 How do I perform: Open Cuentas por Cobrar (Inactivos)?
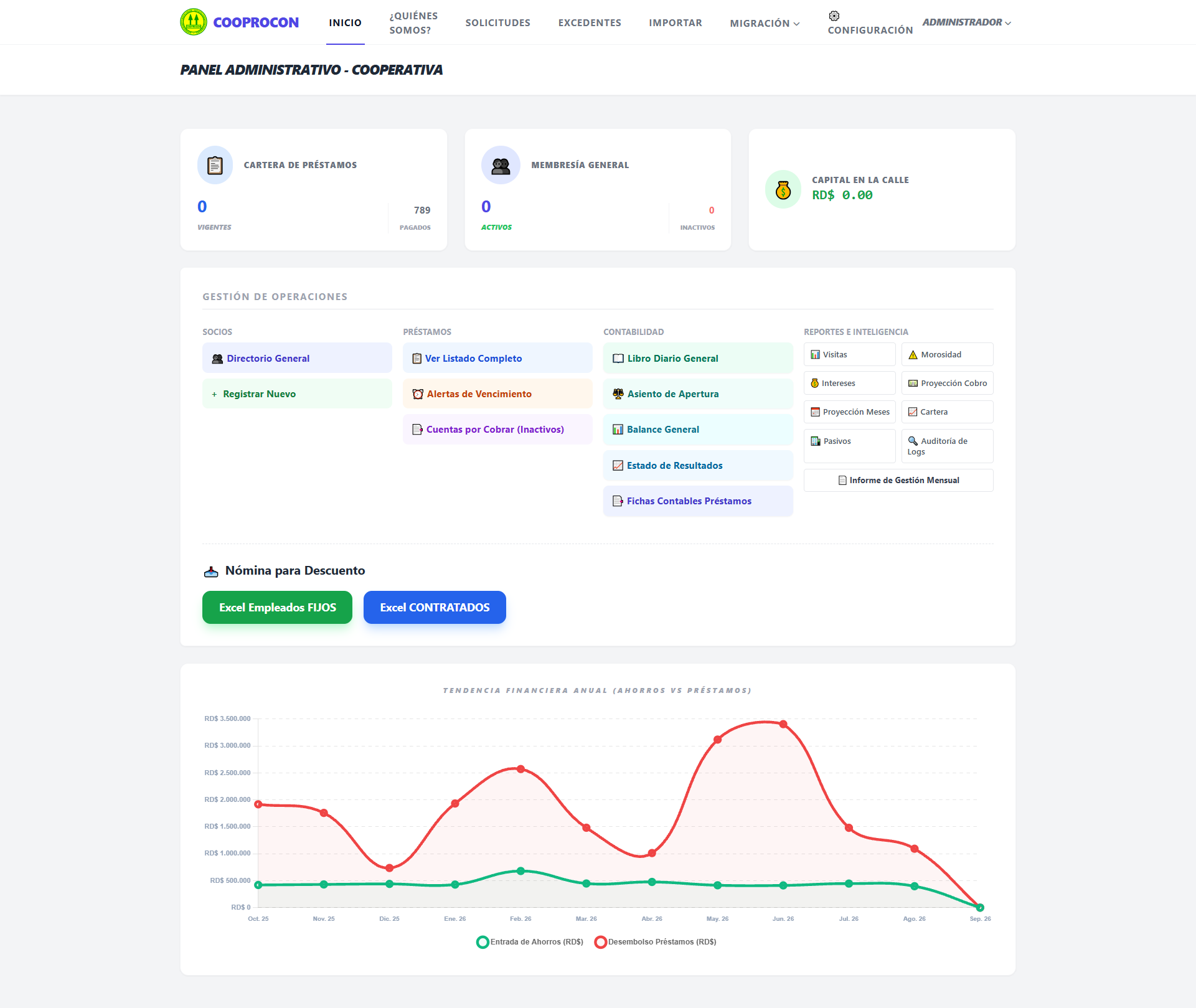(497, 430)
